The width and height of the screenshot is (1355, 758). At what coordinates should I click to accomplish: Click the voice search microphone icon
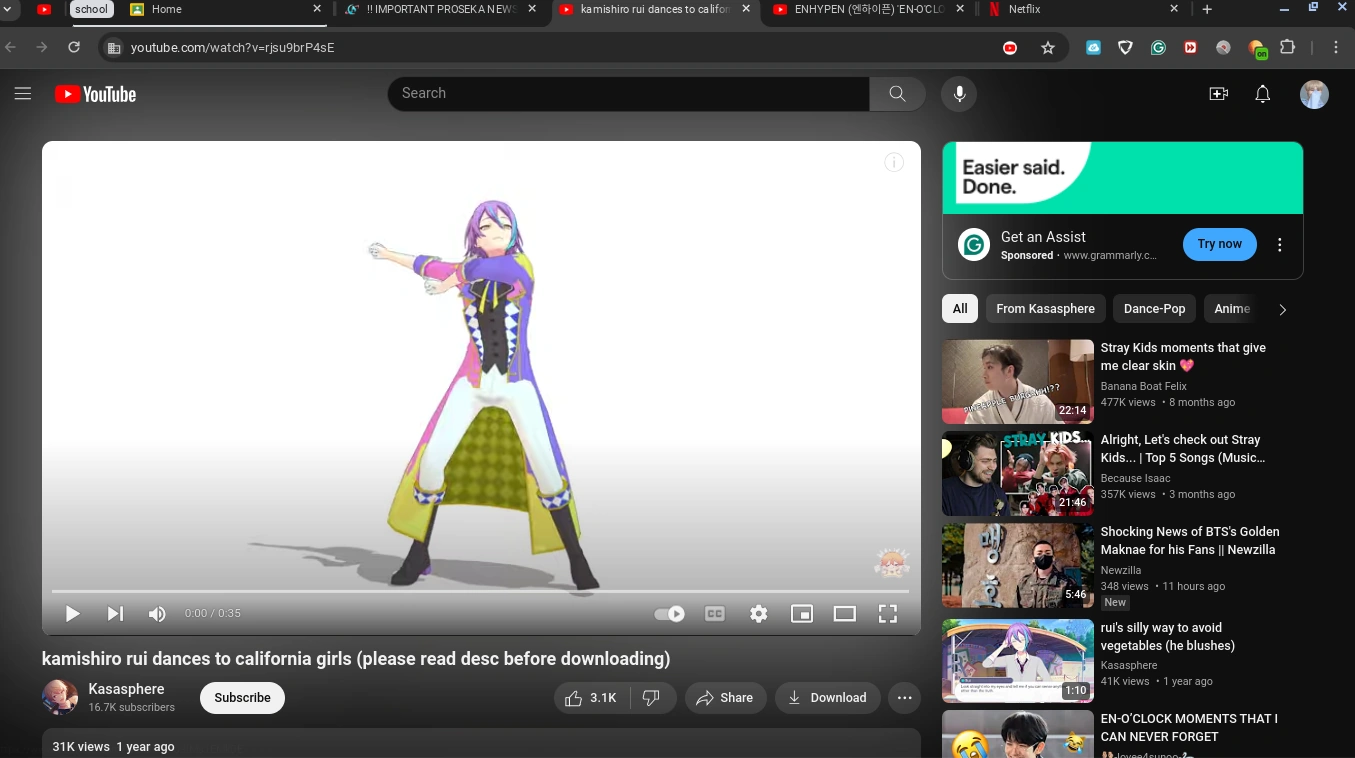pyautogui.click(x=959, y=94)
